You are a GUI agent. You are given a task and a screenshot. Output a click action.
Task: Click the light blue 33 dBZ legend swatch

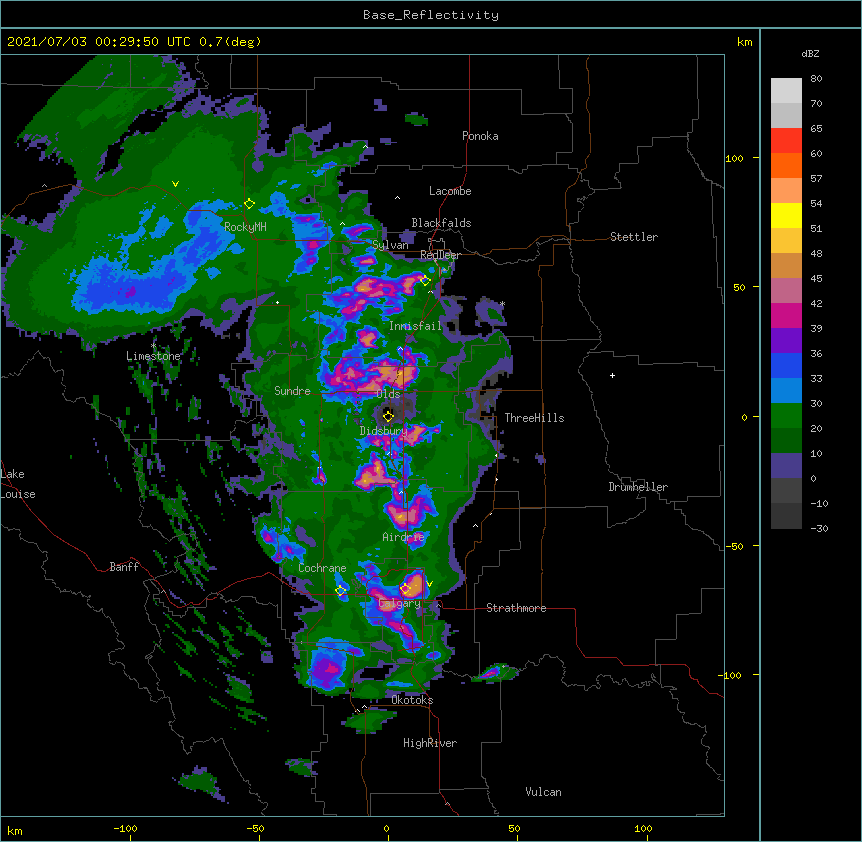click(786, 391)
